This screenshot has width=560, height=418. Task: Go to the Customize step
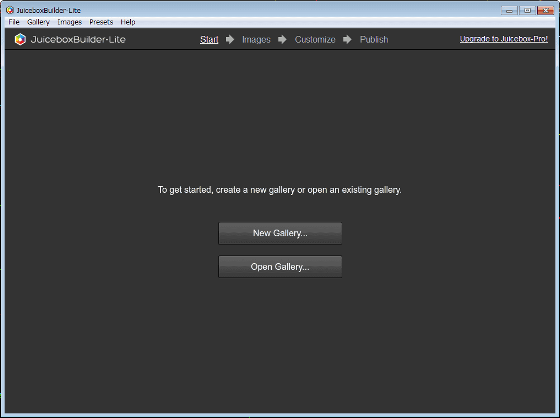pos(315,39)
